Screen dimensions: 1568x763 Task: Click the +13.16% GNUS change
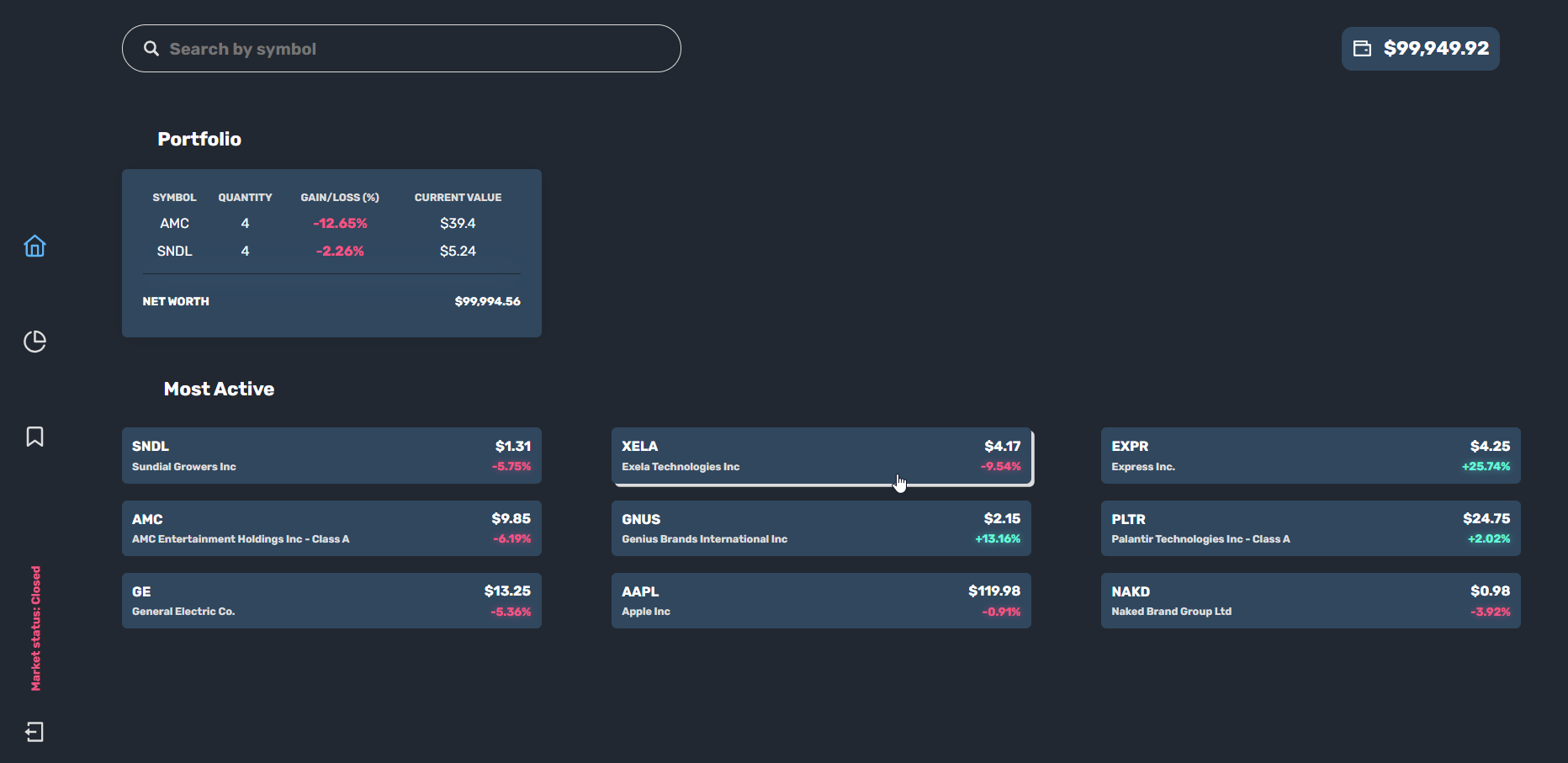point(998,538)
